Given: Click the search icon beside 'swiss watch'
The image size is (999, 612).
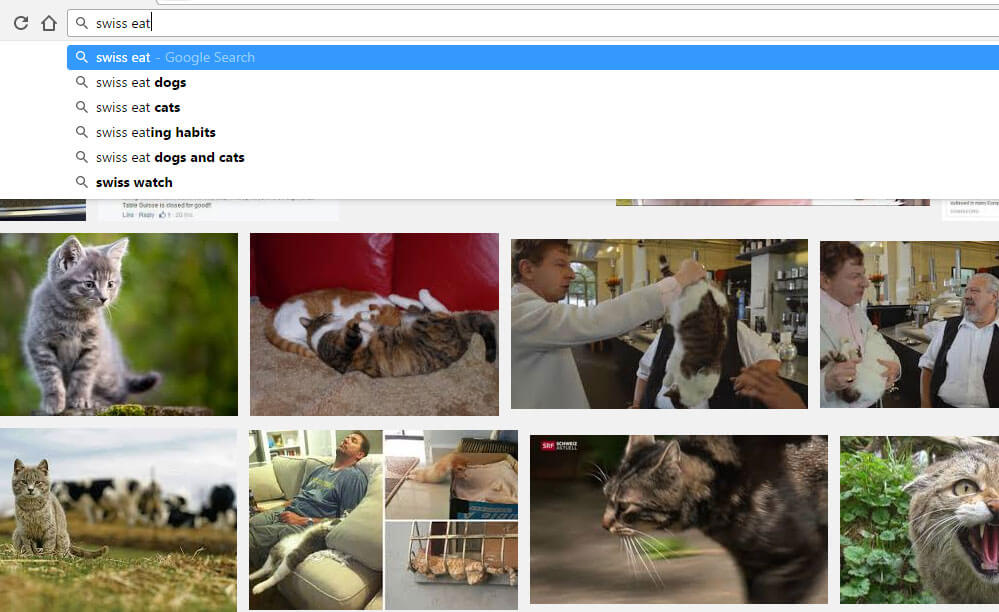Looking at the screenshot, I should [82, 182].
